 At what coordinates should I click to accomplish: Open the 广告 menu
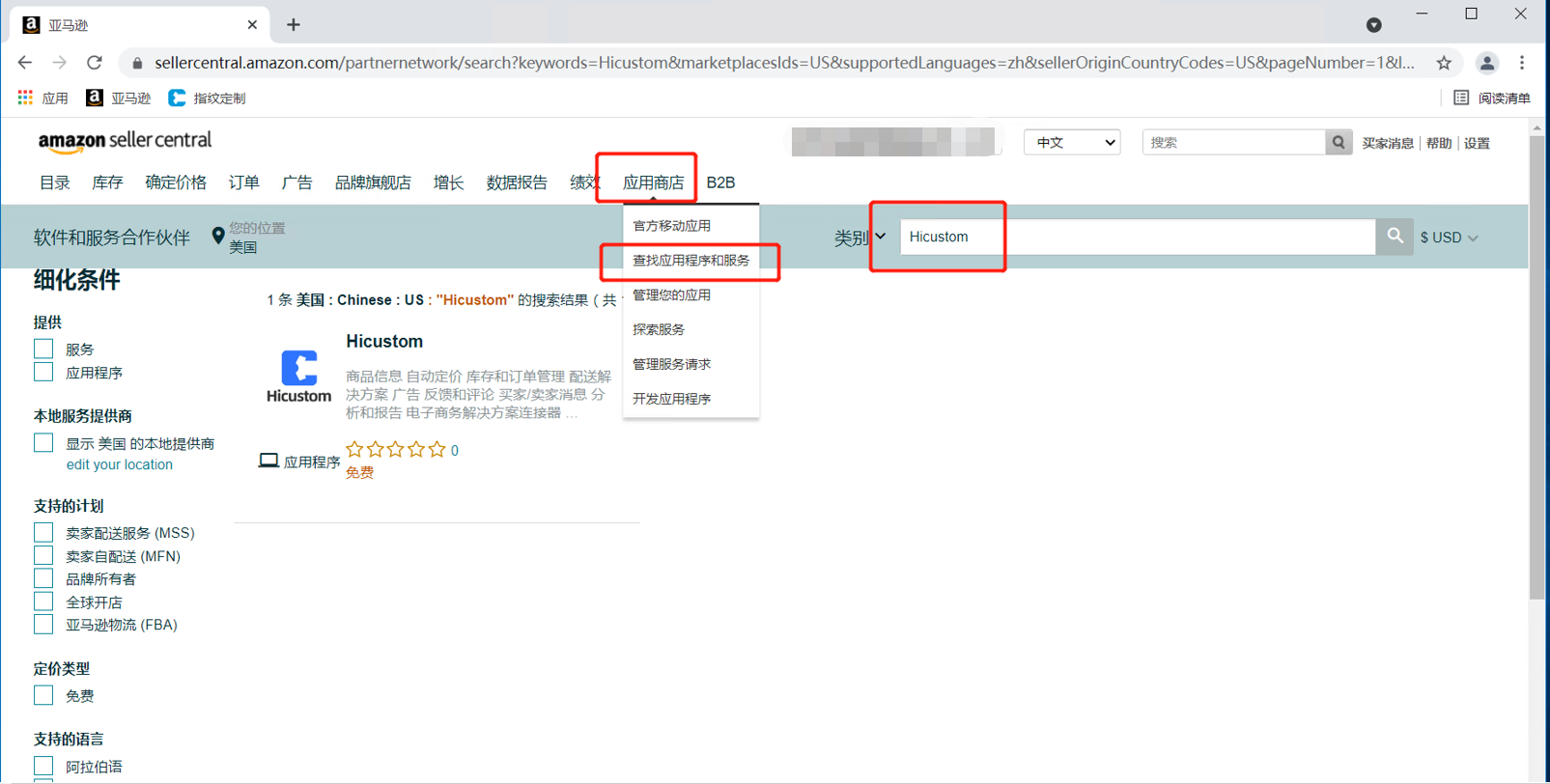click(296, 182)
